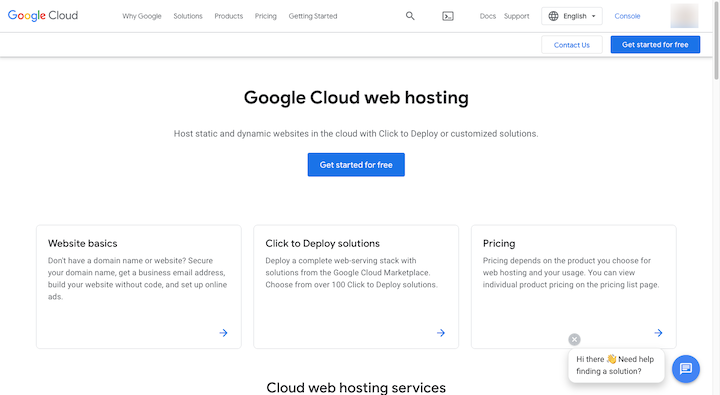Viewport: 720px width, 395px height.
Task: Follow the Pricing card arrow
Action: (x=658, y=333)
